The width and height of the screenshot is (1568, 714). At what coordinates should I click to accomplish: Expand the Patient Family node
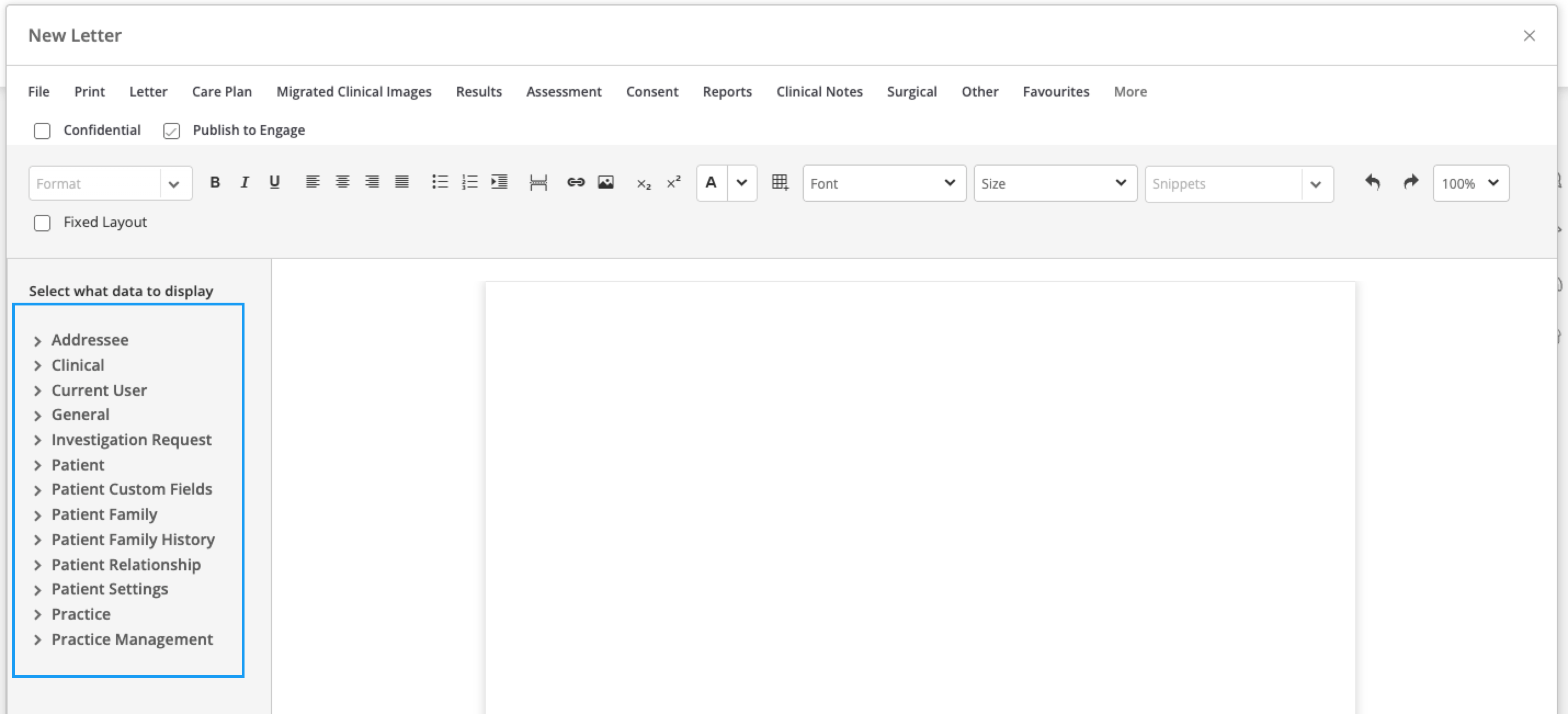38,515
